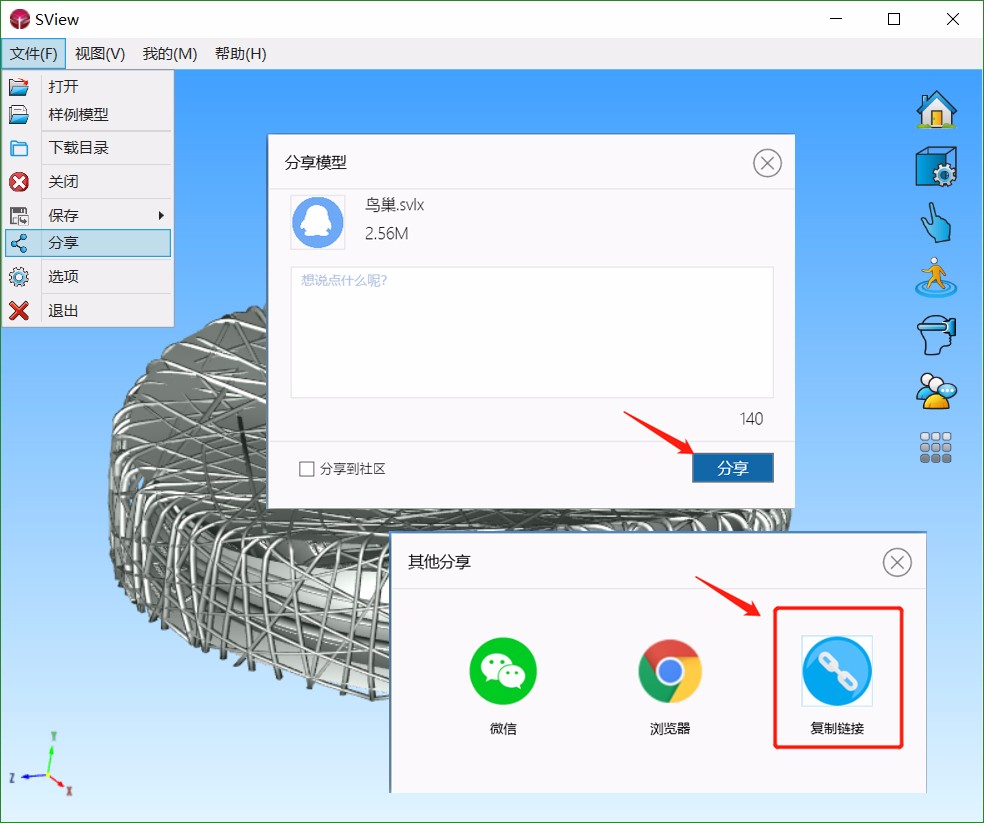Click the share icon beside 分享

(19, 243)
